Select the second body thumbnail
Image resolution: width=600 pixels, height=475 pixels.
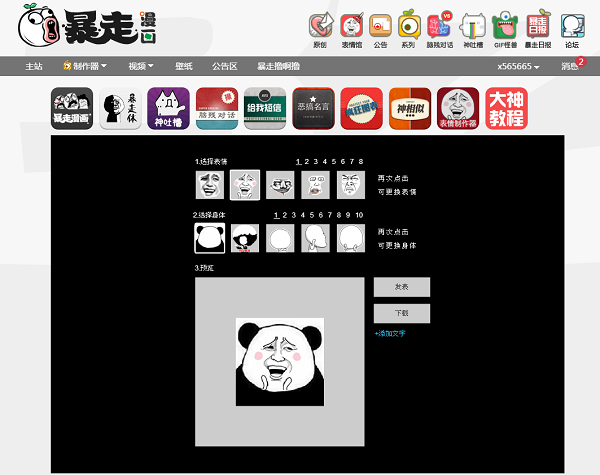coord(245,238)
